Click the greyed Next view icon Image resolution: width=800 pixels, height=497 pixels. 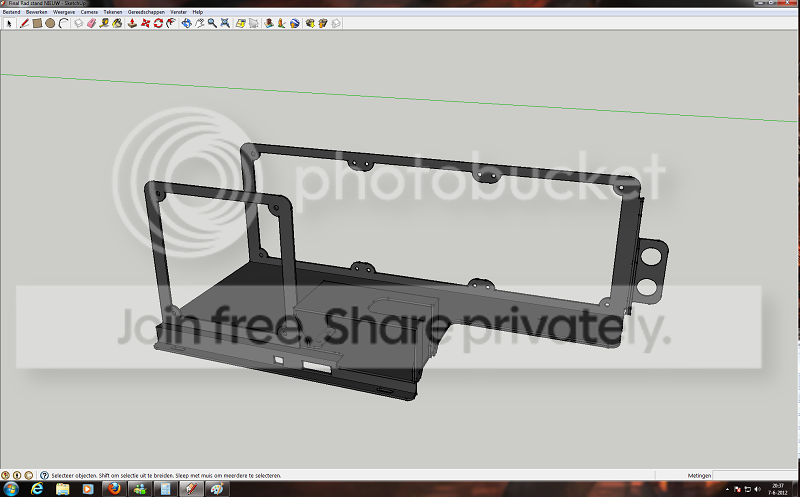click(x=254, y=23)
